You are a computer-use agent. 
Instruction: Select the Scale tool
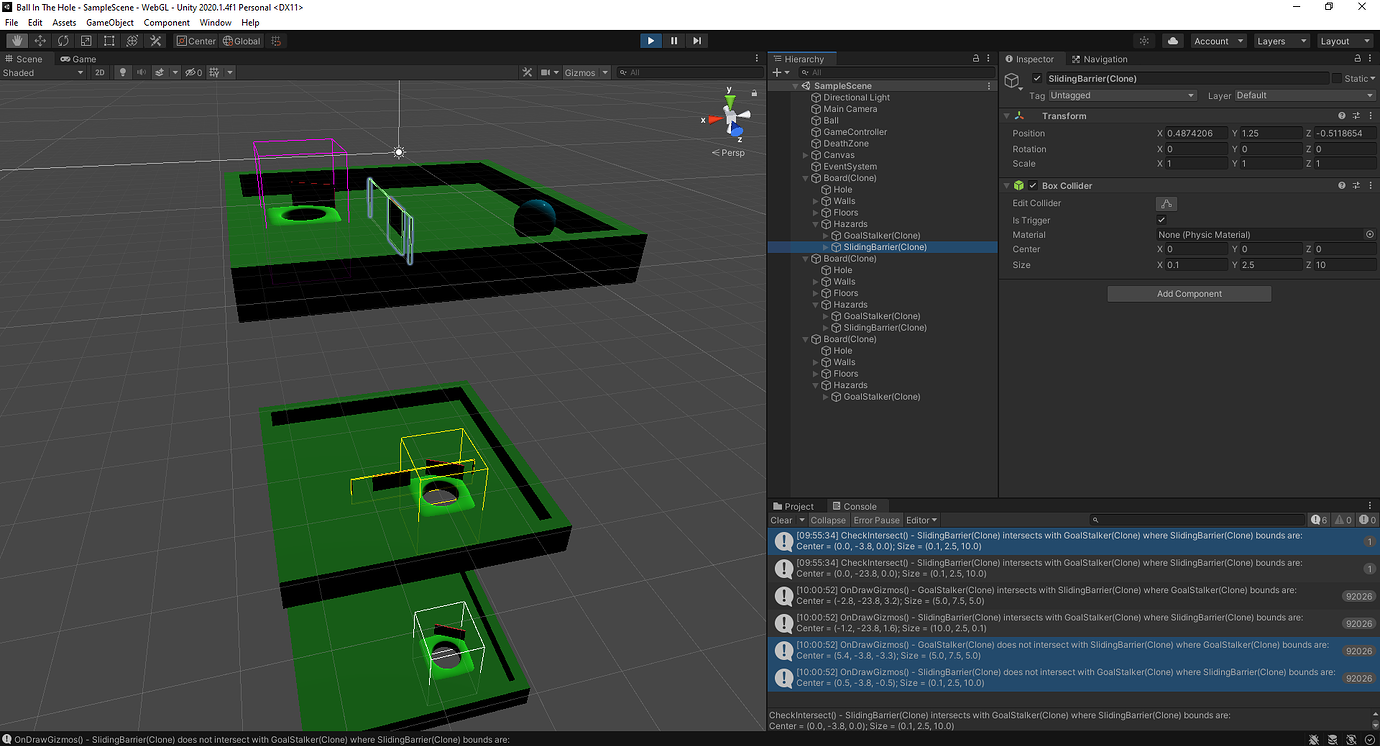pos(85,40)
